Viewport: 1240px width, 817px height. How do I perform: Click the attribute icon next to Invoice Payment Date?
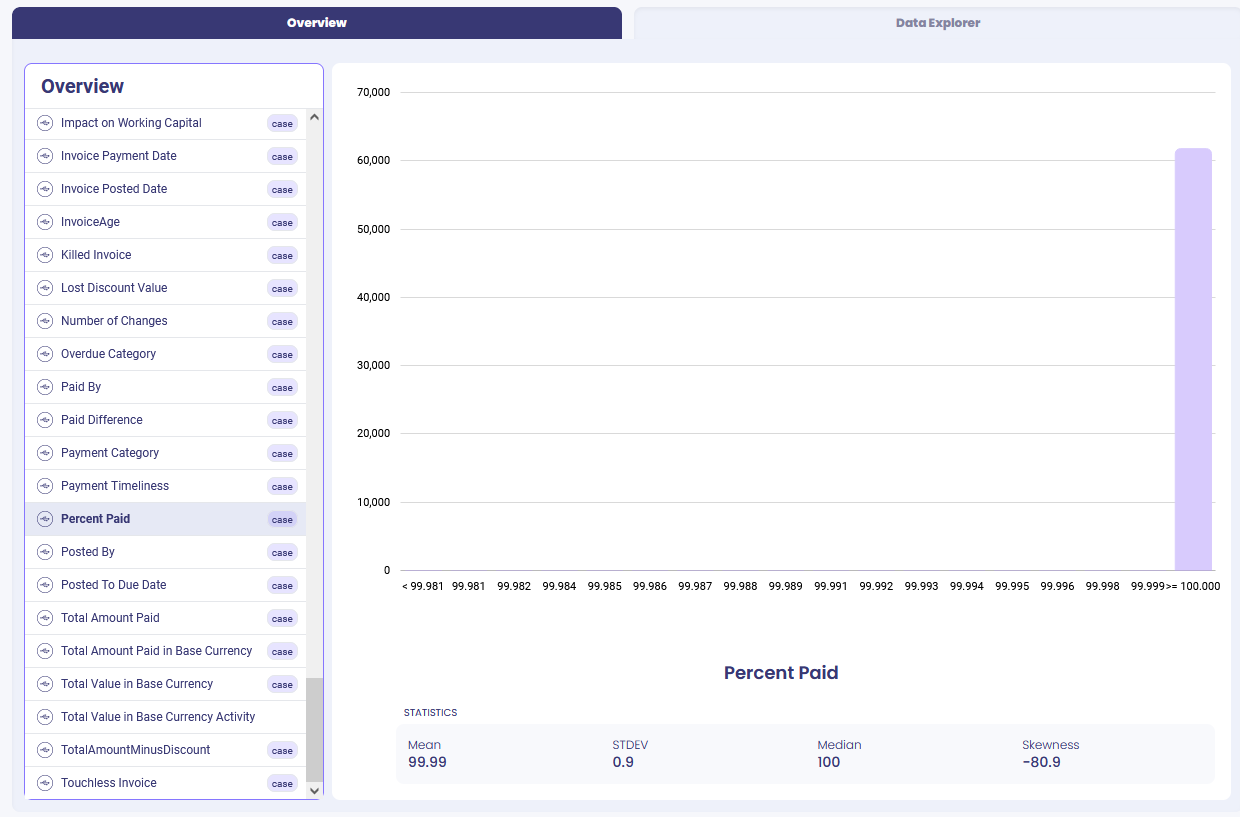point(44,156)
